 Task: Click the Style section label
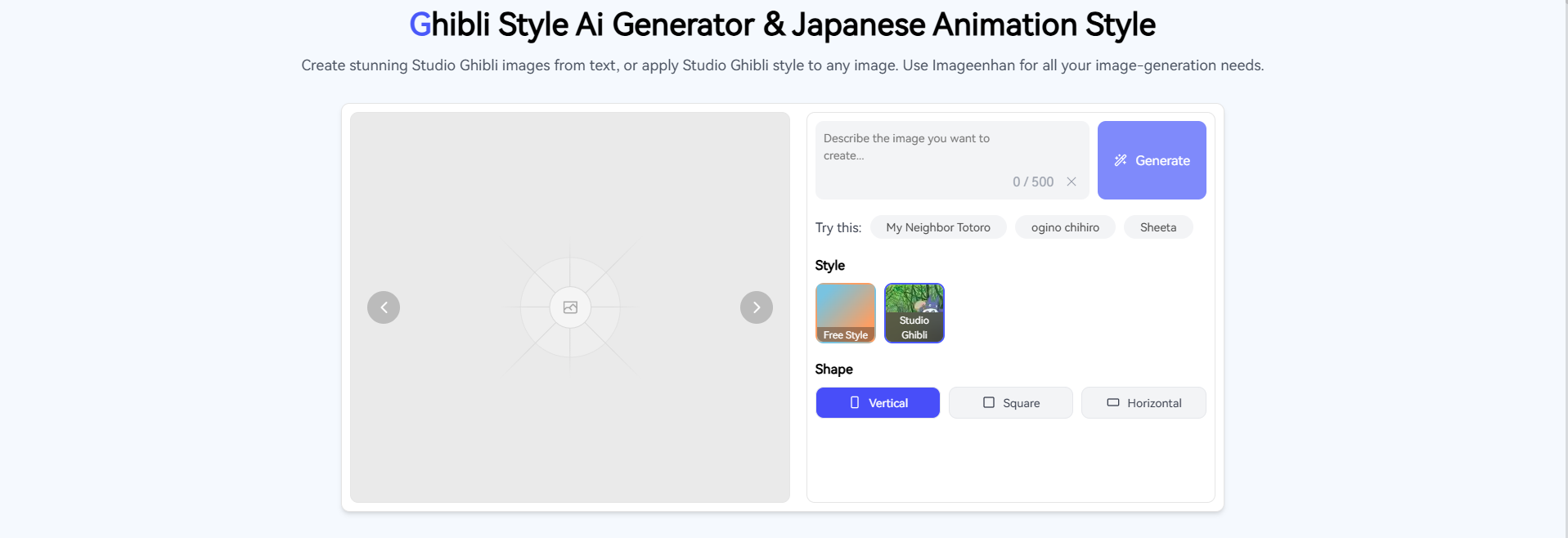829,265
